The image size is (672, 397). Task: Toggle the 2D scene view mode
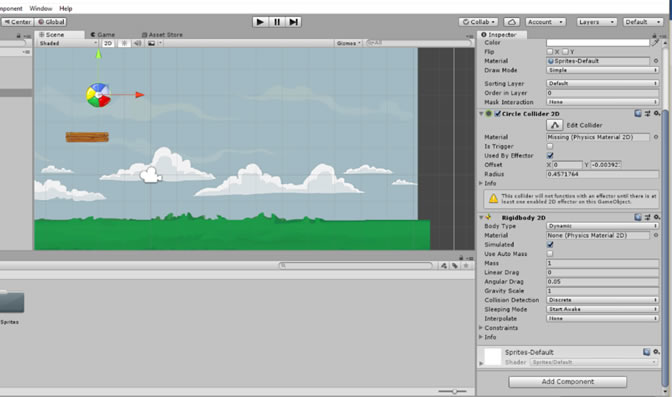[x=108, y=43]
